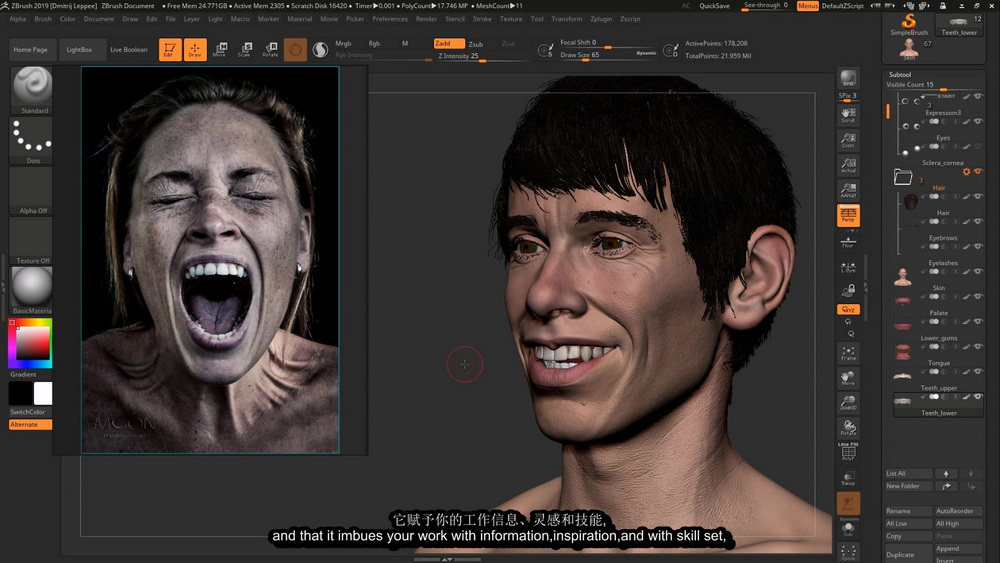Click the Live Boolean button
Image resolution: width=1000 pixels, height=563 pixels.
click(x=129, y=50)
